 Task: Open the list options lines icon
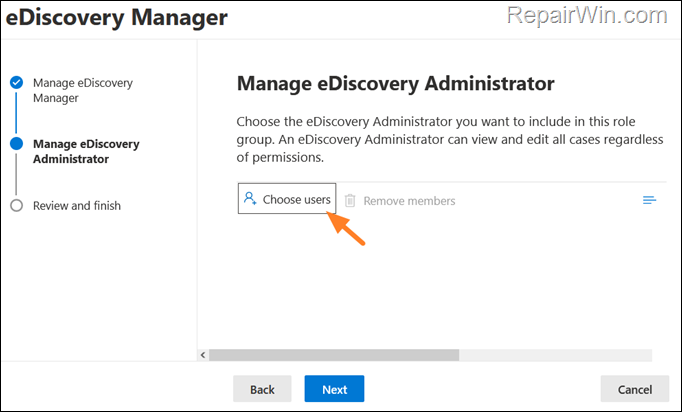[x=649, y=200]
